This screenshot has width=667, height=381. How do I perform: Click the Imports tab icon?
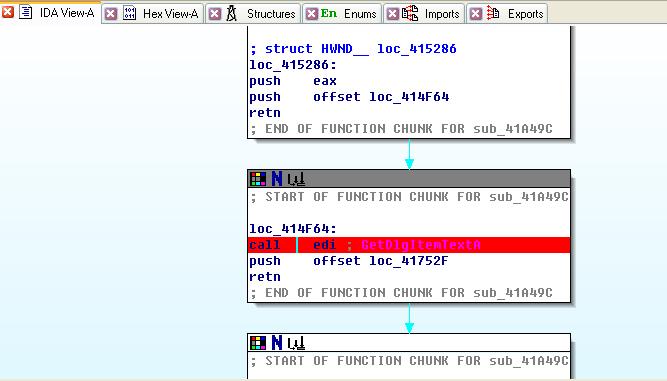point(410,13)
